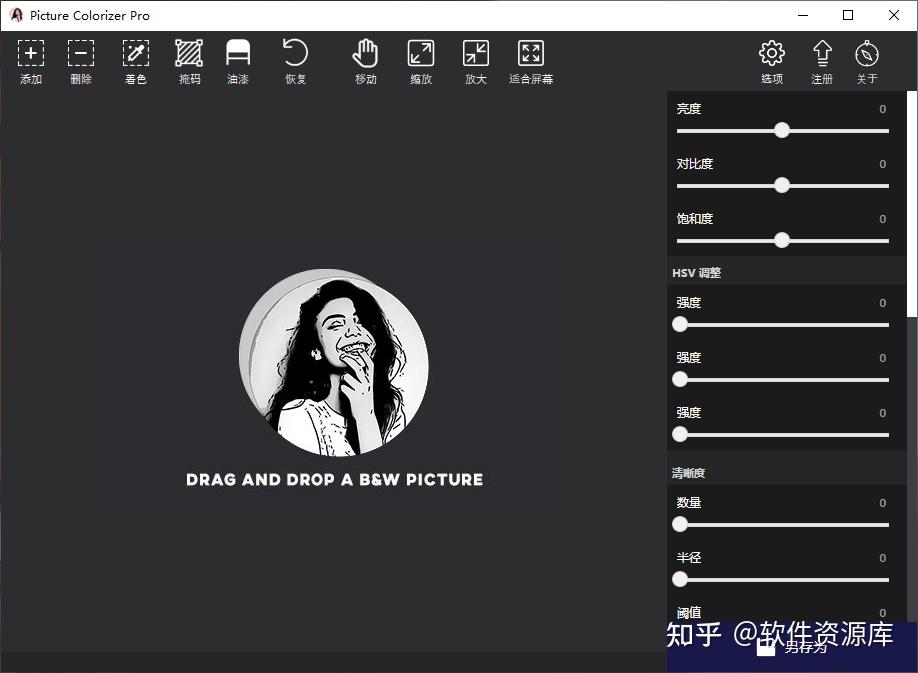Close the Picture Colorizer Pro window
The image size is (918, 673).
[x=893, y=15]
